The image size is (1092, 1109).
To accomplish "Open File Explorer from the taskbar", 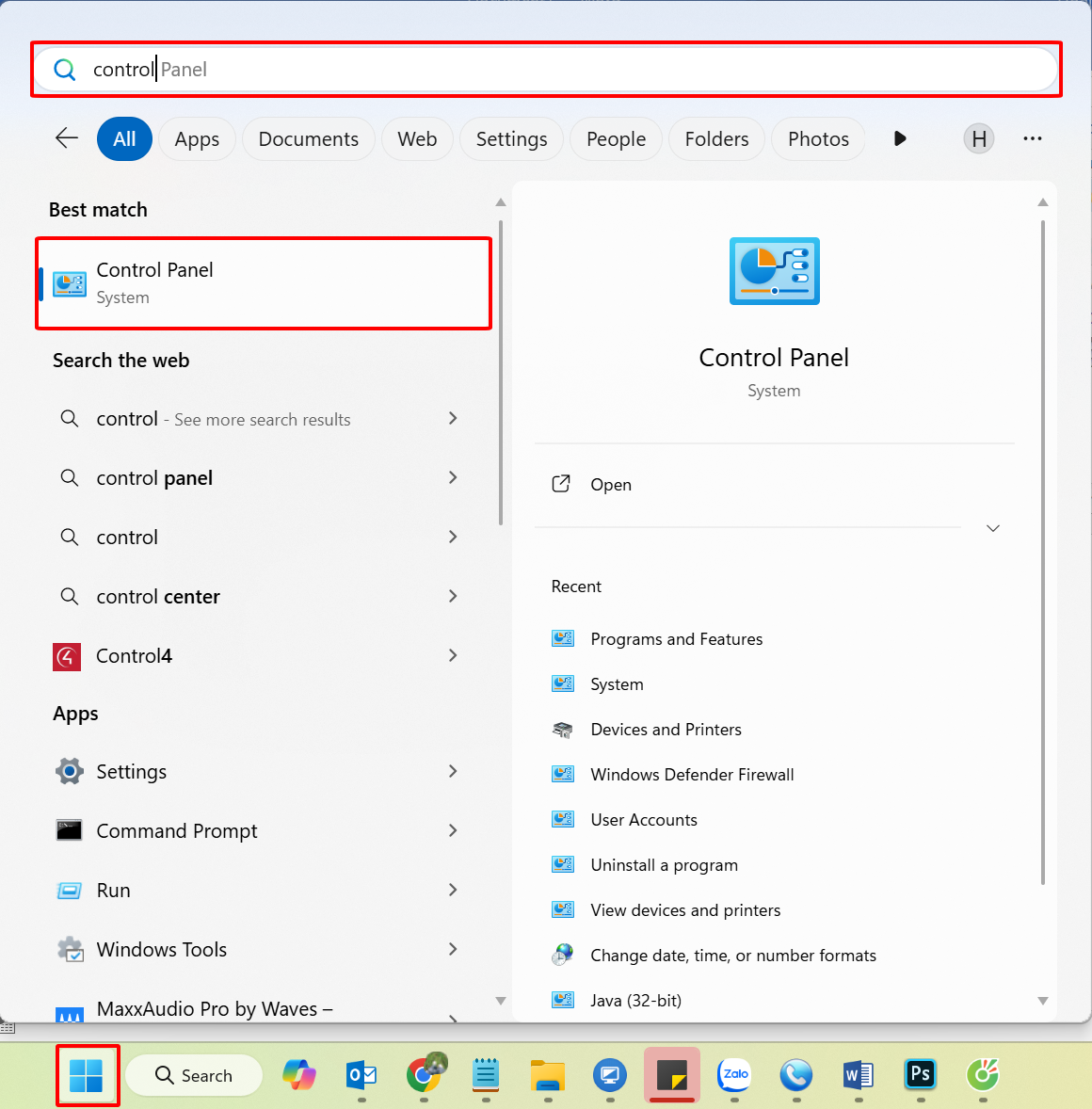I will click(547, 1074).
